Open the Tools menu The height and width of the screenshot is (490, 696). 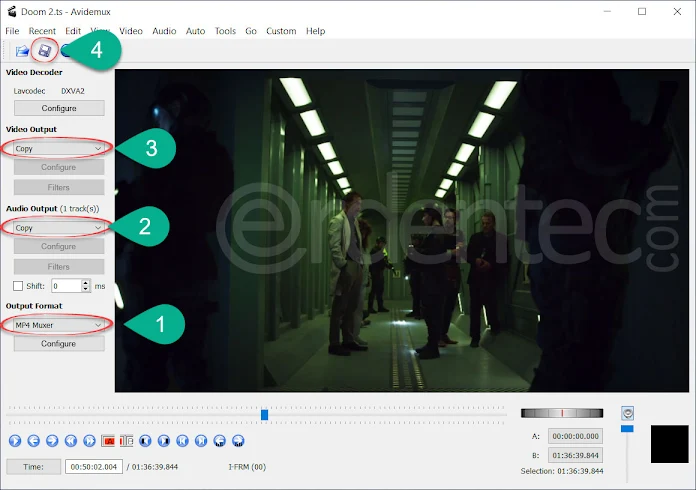225,31
